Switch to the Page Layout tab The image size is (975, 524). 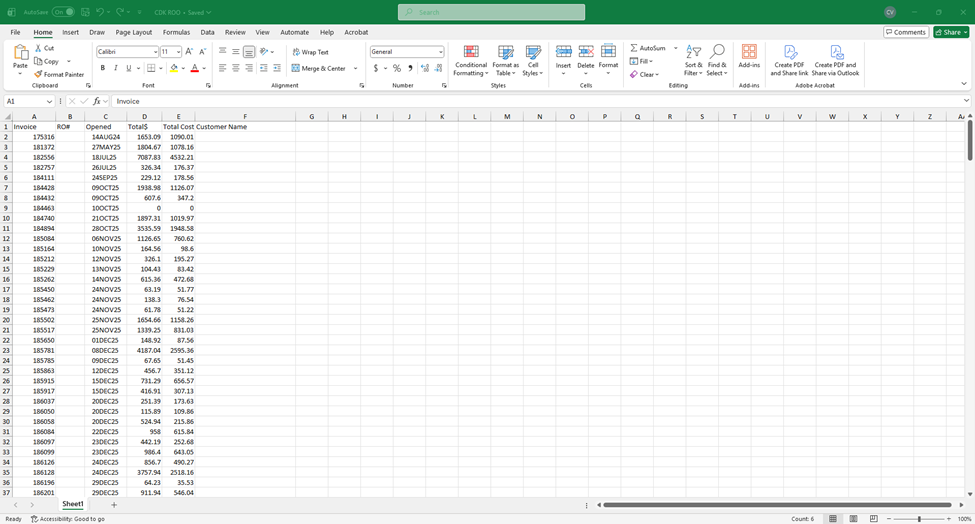(134, 32)
